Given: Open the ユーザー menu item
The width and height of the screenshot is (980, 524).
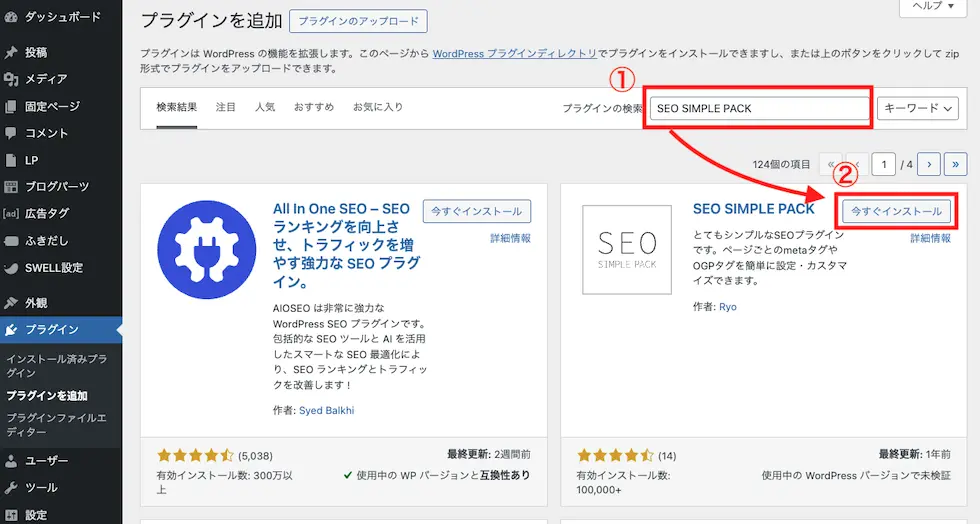Looking at the screenshot, I should [x=46, y=461].
